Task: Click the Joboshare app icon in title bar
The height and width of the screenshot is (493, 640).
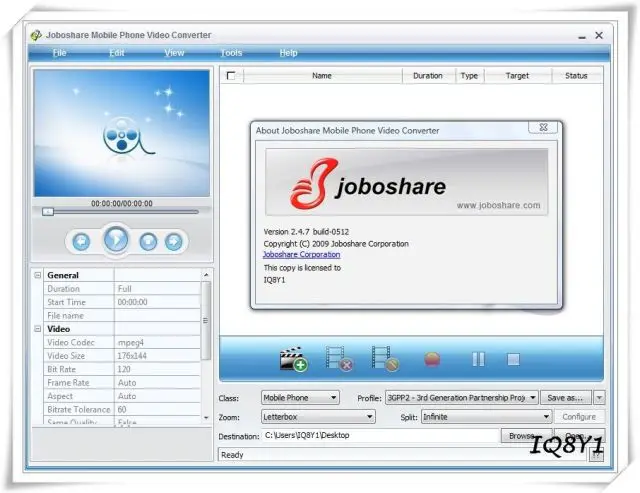Action: point(36,36)
